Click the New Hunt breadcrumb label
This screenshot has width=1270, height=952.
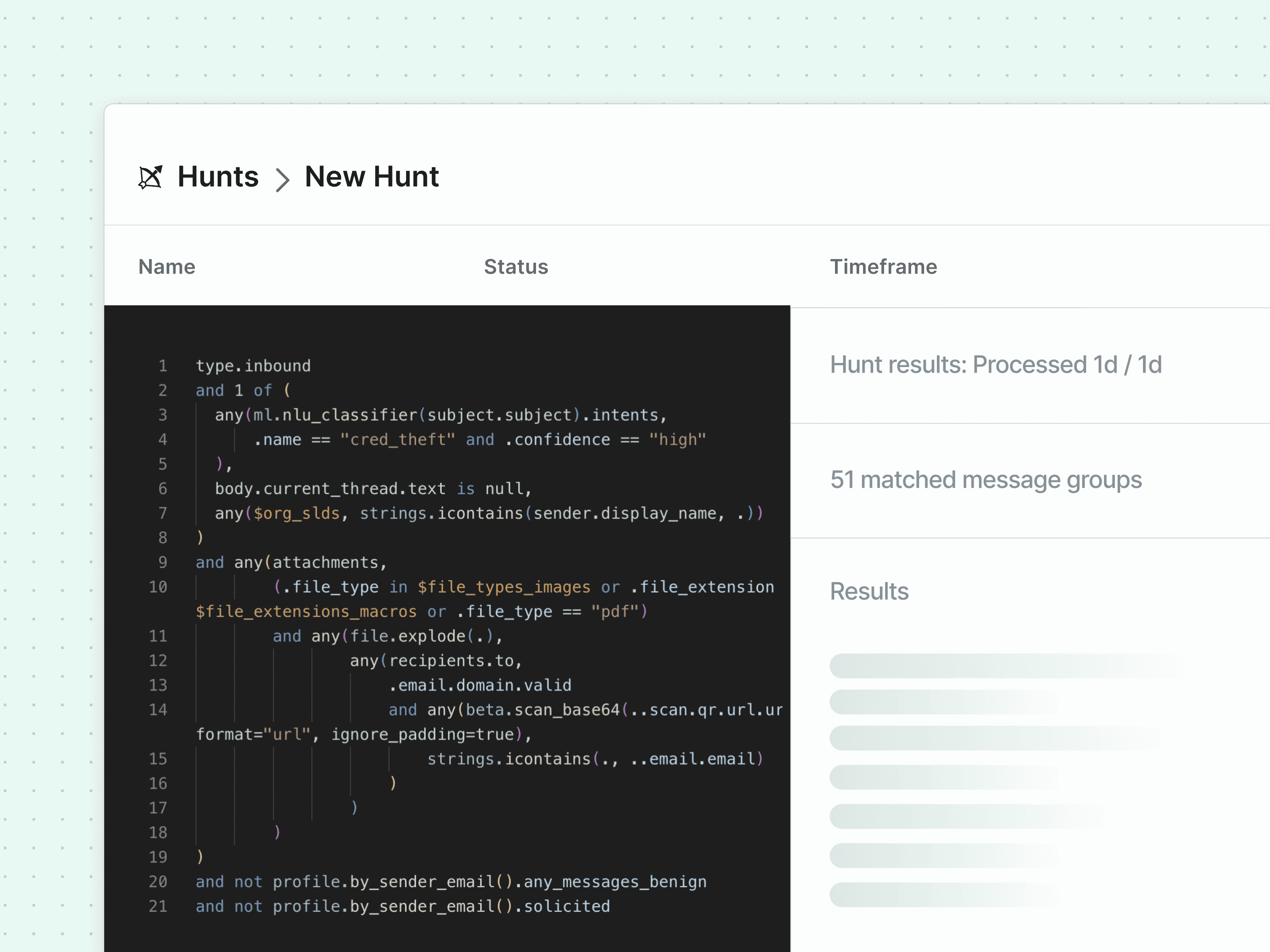372,177
